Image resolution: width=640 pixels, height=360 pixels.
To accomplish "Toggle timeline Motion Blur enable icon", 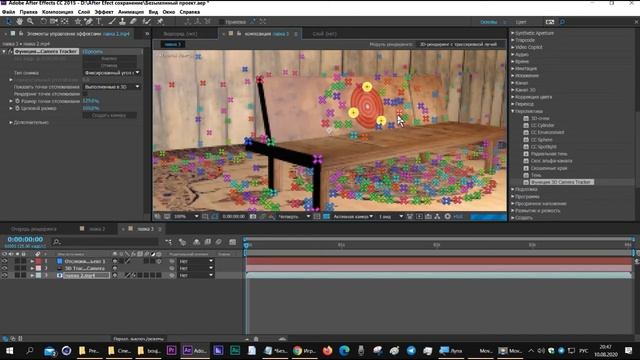I will click(x=219, y=242).
